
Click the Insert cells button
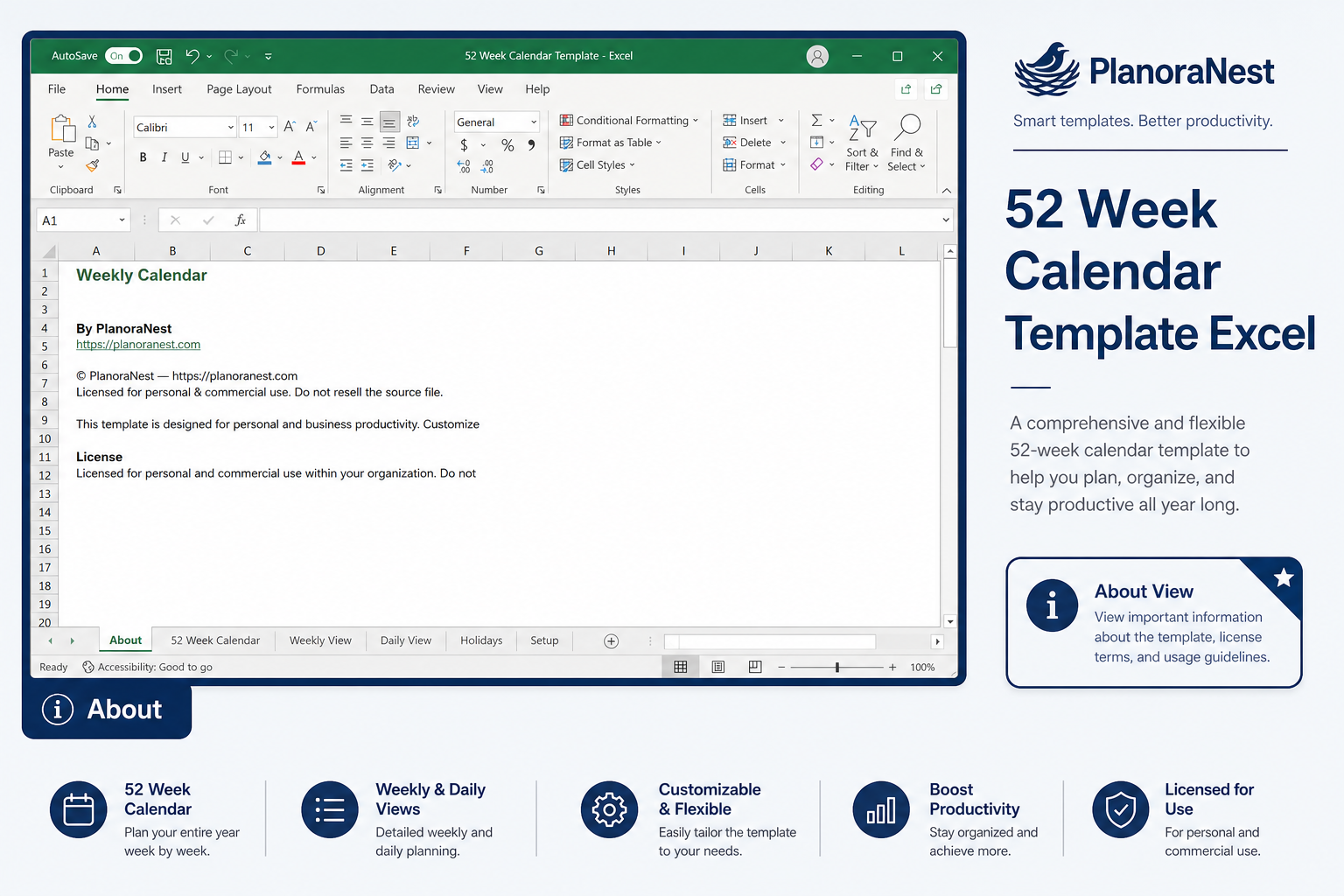click(x=753, y=121)
